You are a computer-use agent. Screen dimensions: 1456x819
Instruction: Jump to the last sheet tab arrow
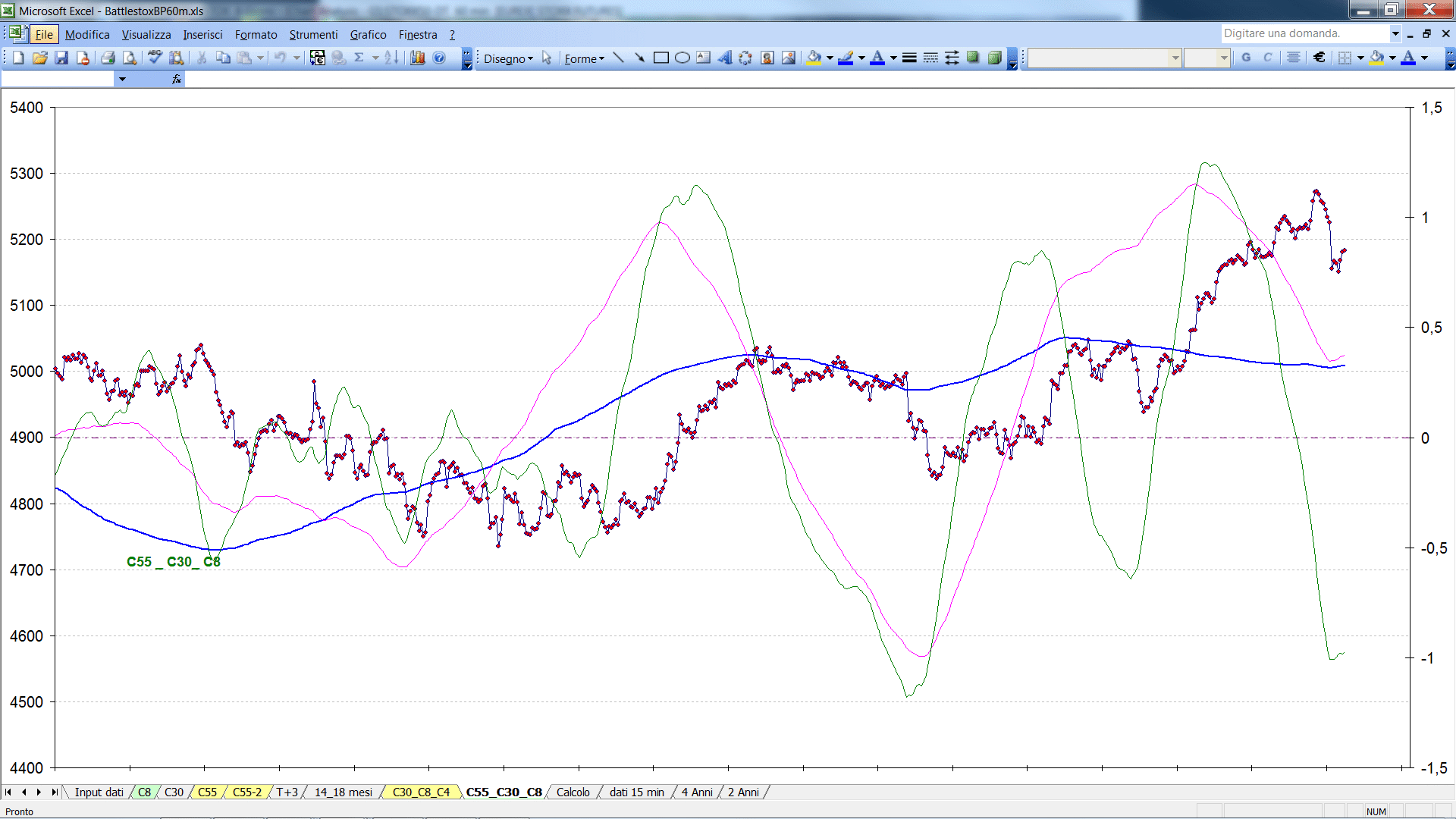(x=54, y=792)
